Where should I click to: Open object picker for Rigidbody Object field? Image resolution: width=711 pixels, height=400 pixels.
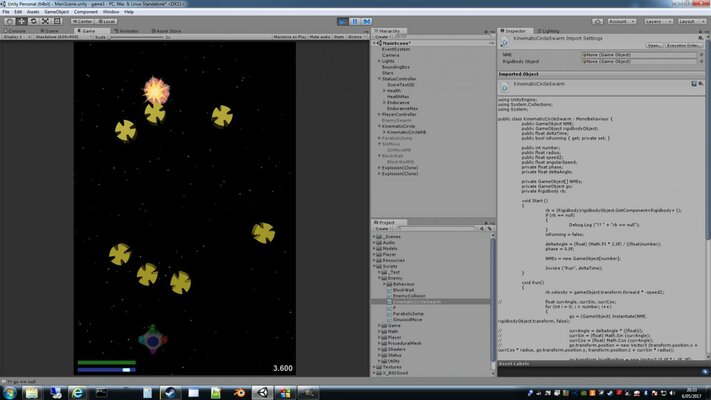(x=702, y=60)
